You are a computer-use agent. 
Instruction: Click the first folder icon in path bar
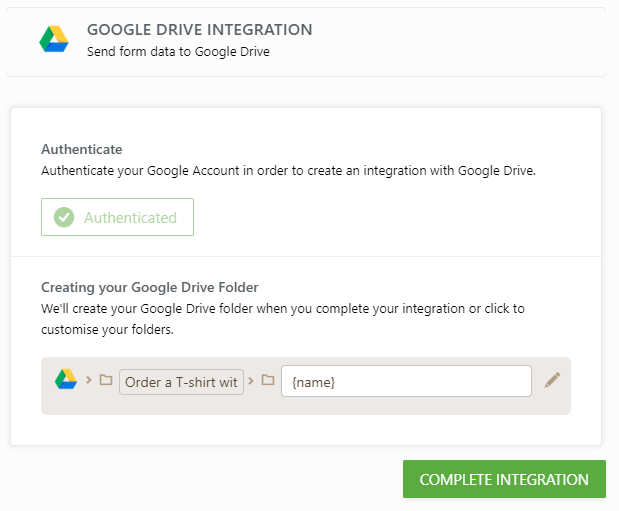[106, 380]
